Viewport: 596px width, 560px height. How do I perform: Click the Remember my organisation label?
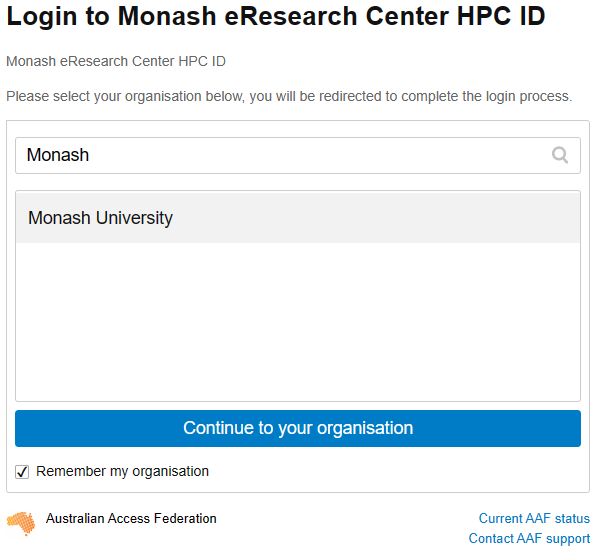[x=122, y=471]
